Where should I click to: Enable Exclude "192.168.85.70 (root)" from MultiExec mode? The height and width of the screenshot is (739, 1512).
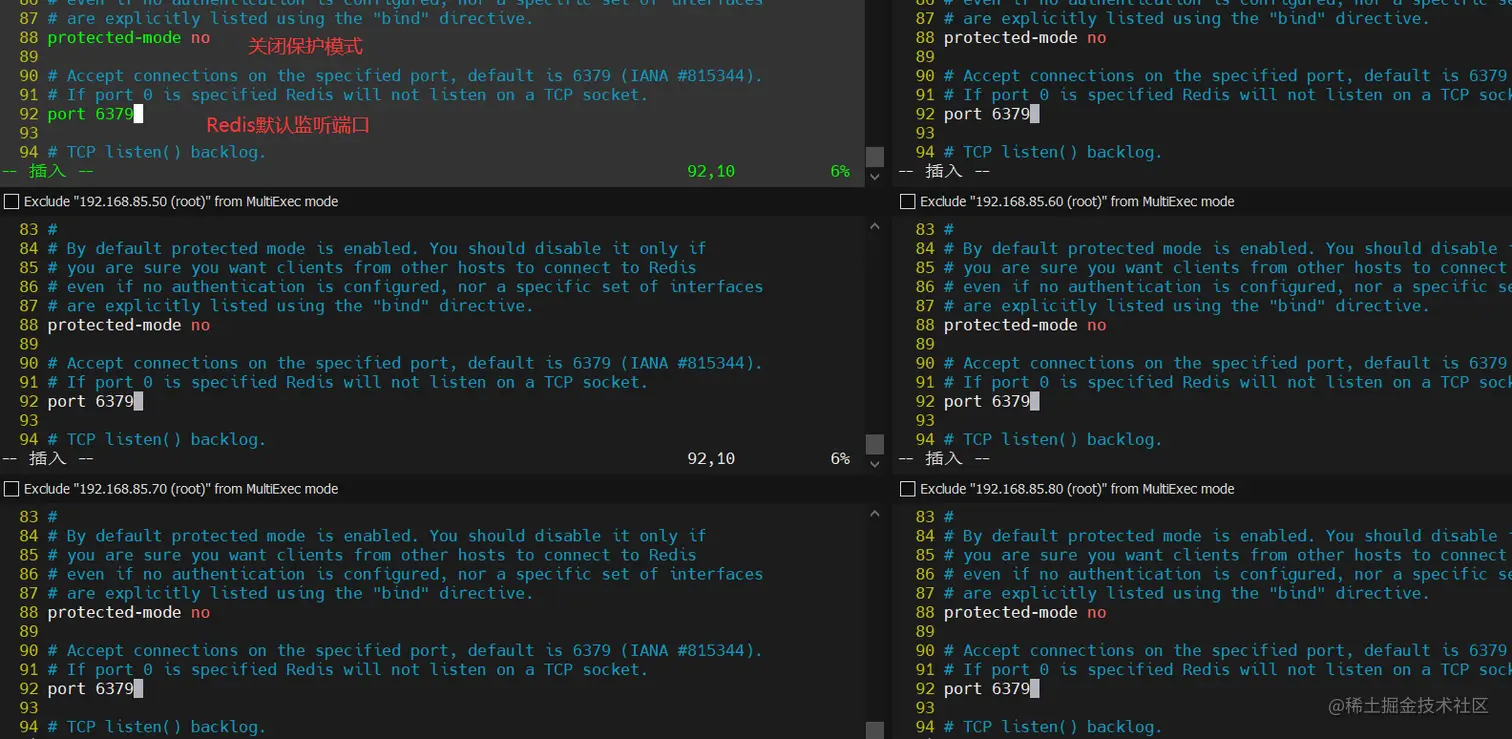(12, 489)
